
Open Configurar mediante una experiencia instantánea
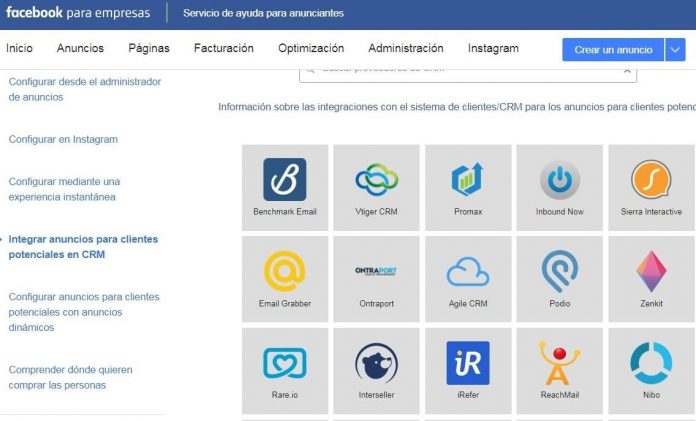pos(64,189)
